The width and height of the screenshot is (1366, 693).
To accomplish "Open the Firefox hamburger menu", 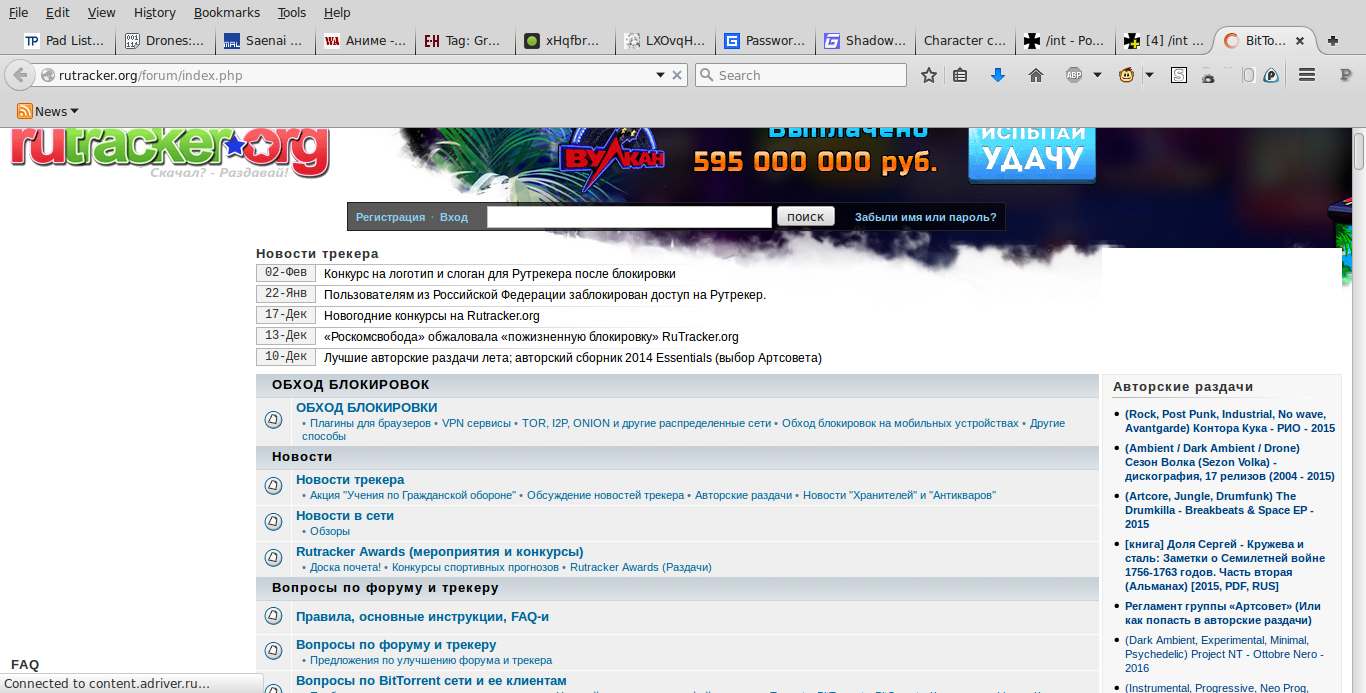I will pyautogui.click(x=1306, y=75).
